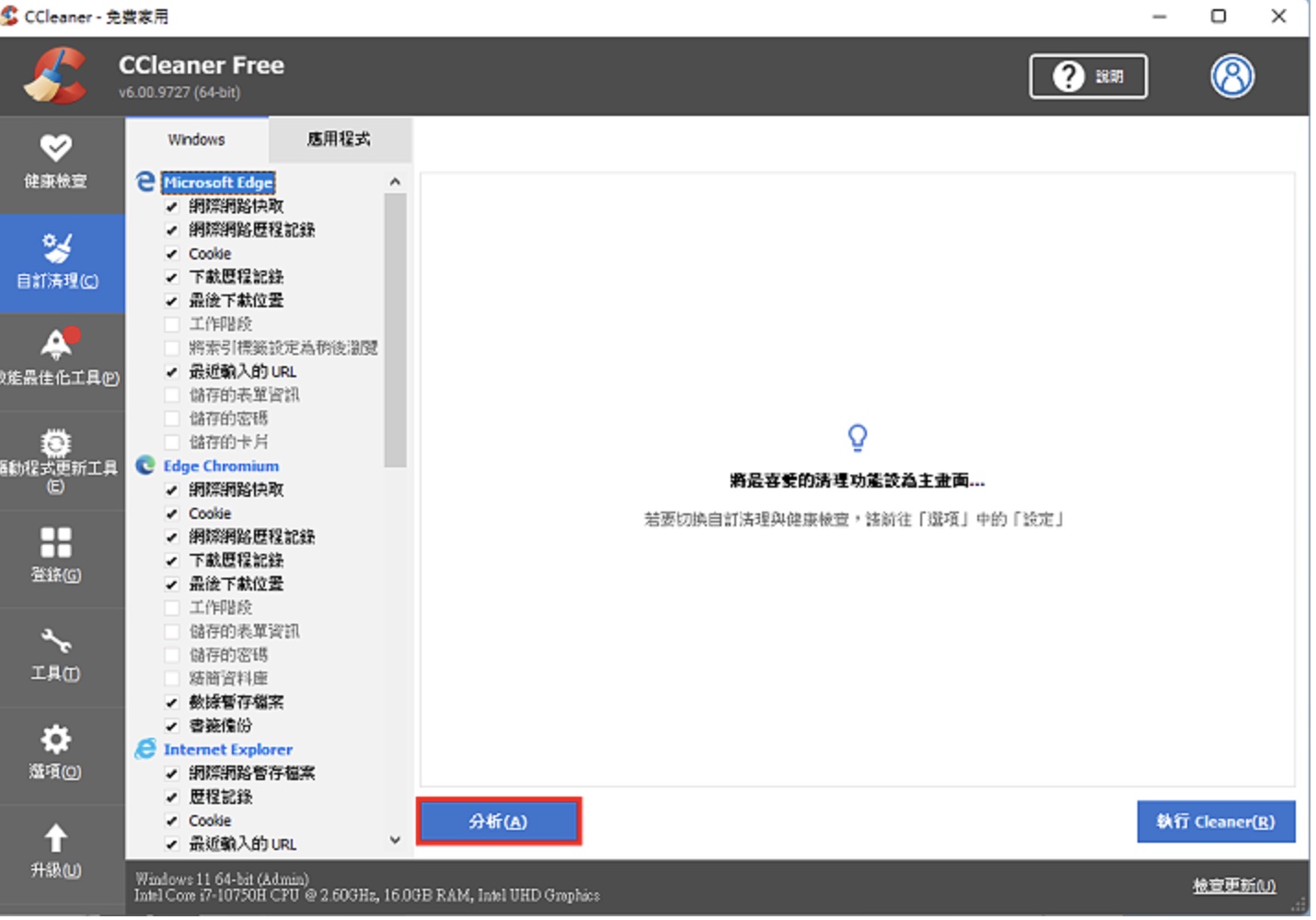Screen dimensions: 1316x920
Task: Click the Internet Explorer icon in list
Action: pyautogui.click(x=145, y=749)
